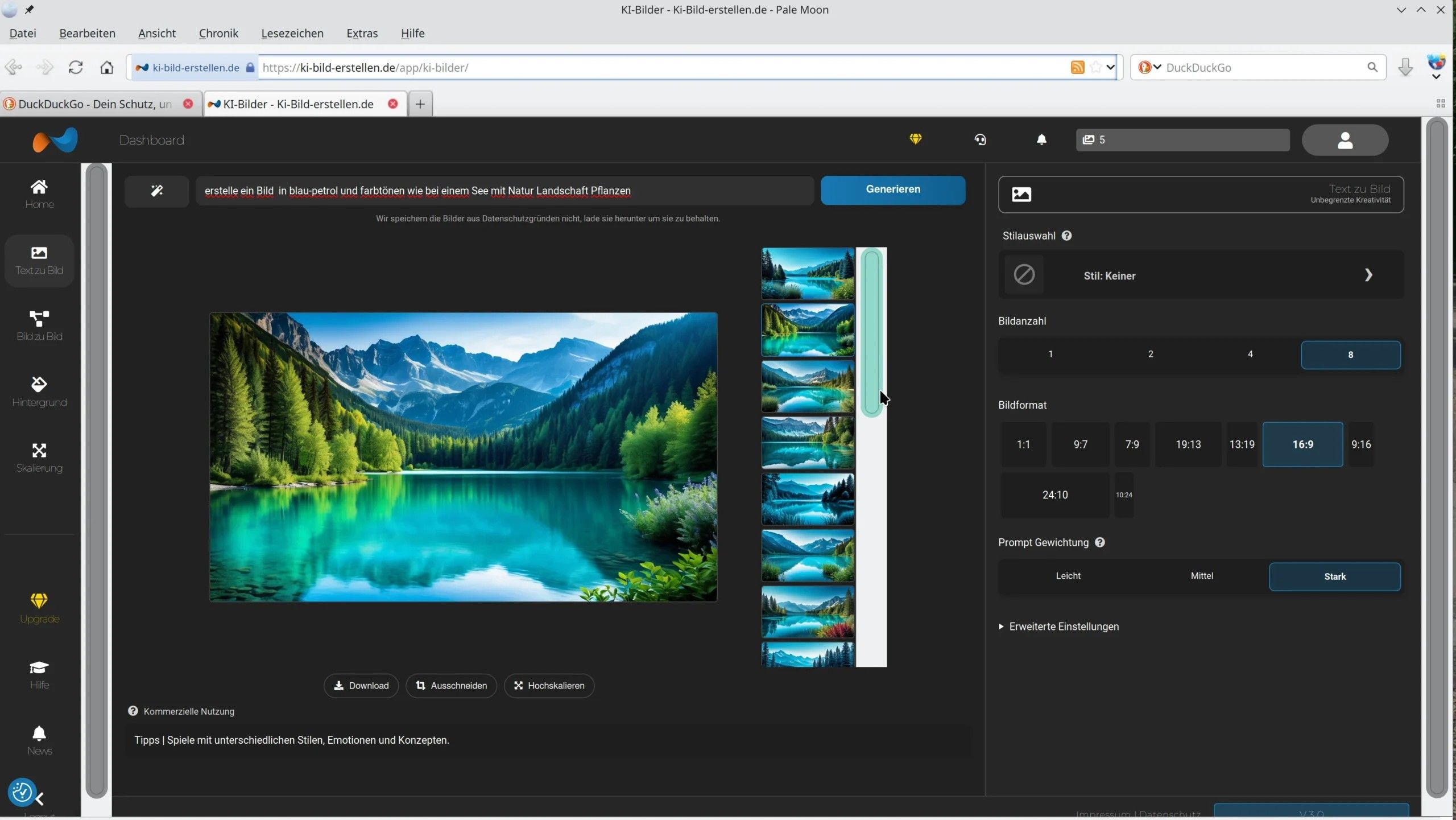The width and height of the screenshot is (1456, 820).
Task: Open the Skalierung tool in sidebar
Action: [39, 457]
